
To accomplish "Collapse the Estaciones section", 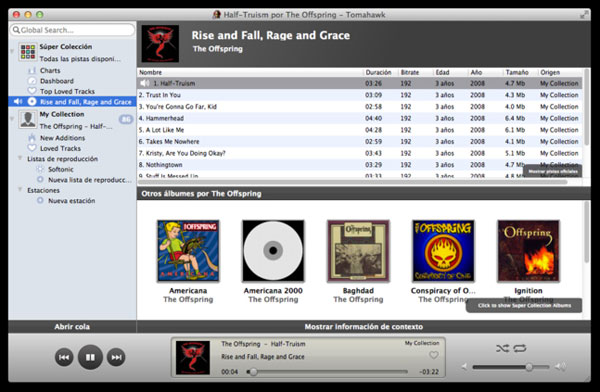I will click(20, 189).
